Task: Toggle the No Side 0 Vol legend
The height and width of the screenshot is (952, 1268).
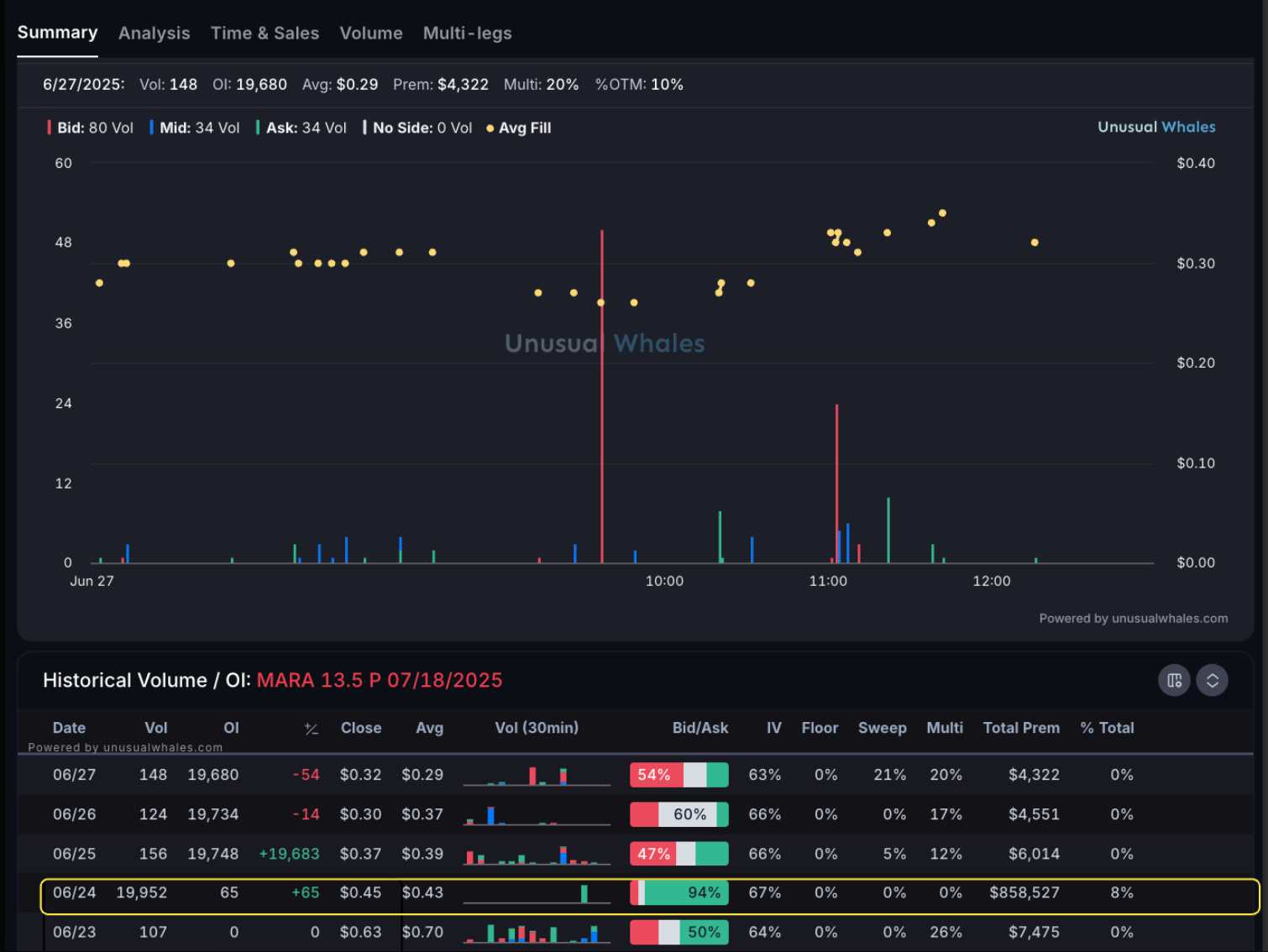Action: click(x=417, y=128)
